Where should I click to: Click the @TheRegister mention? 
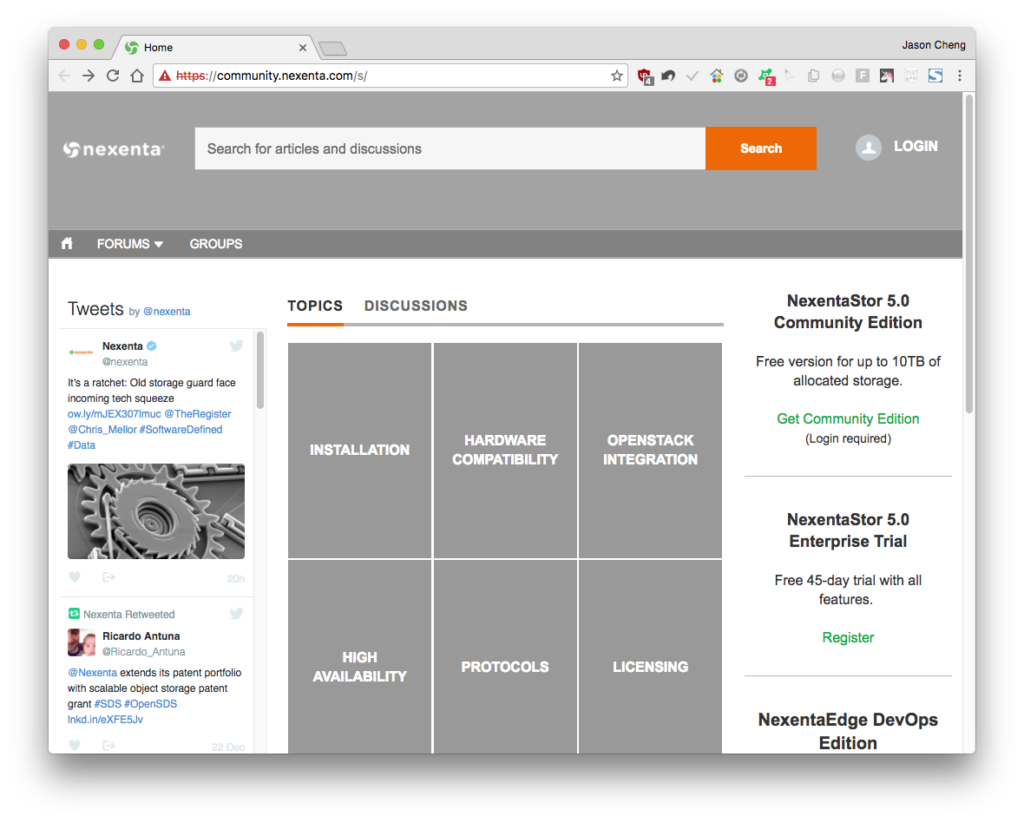point(198,414)
